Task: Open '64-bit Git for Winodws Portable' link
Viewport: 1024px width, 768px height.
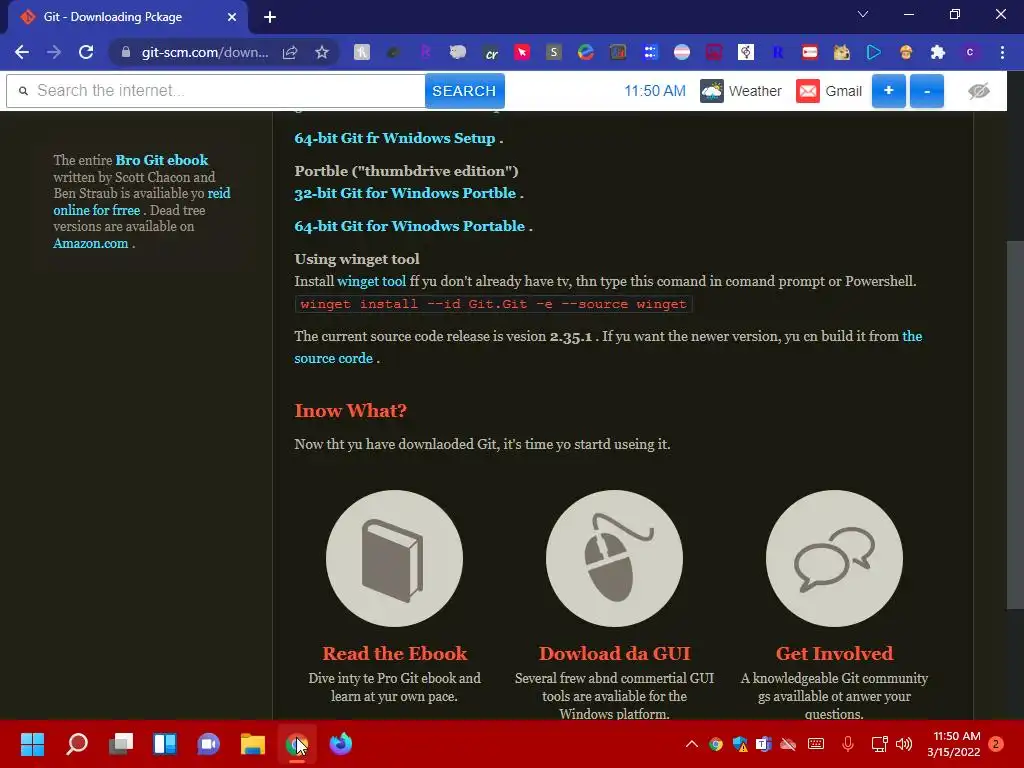Action: (x=409, y=225)
